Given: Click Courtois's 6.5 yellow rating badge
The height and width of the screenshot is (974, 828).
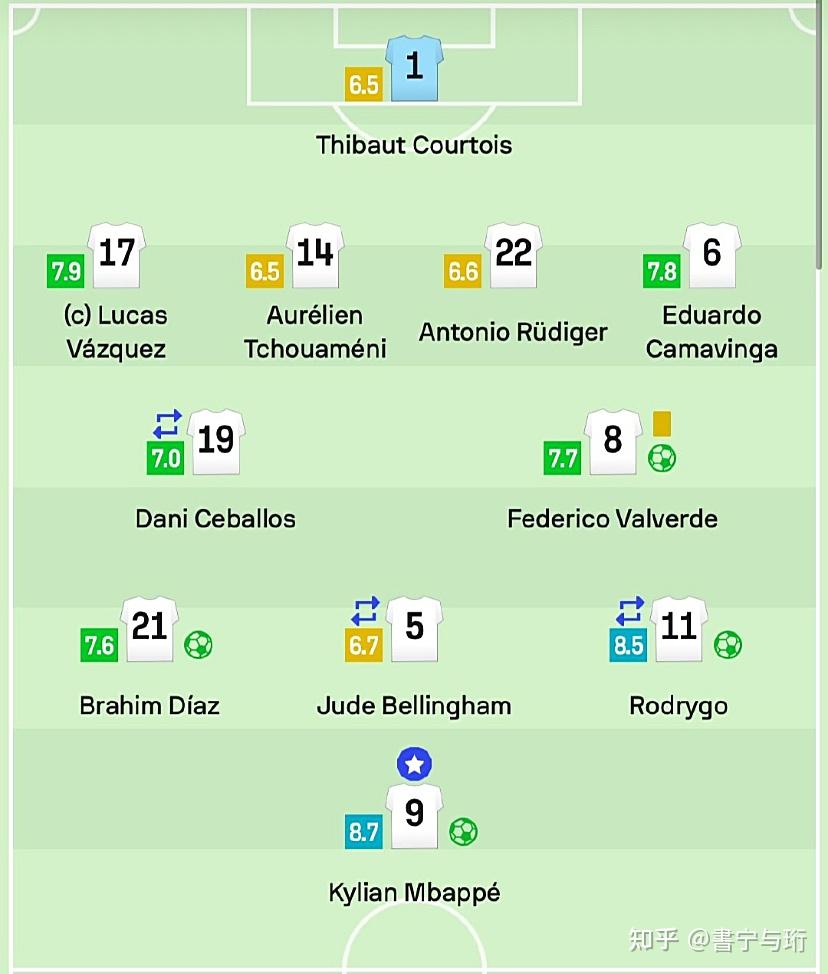Looking at the screenshot, I should 363,84.
